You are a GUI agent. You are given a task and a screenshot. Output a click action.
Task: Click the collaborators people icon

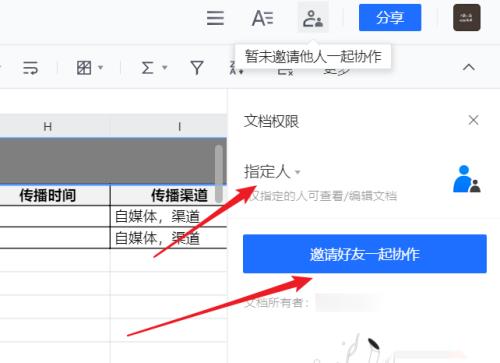click(x=313, y=18)
